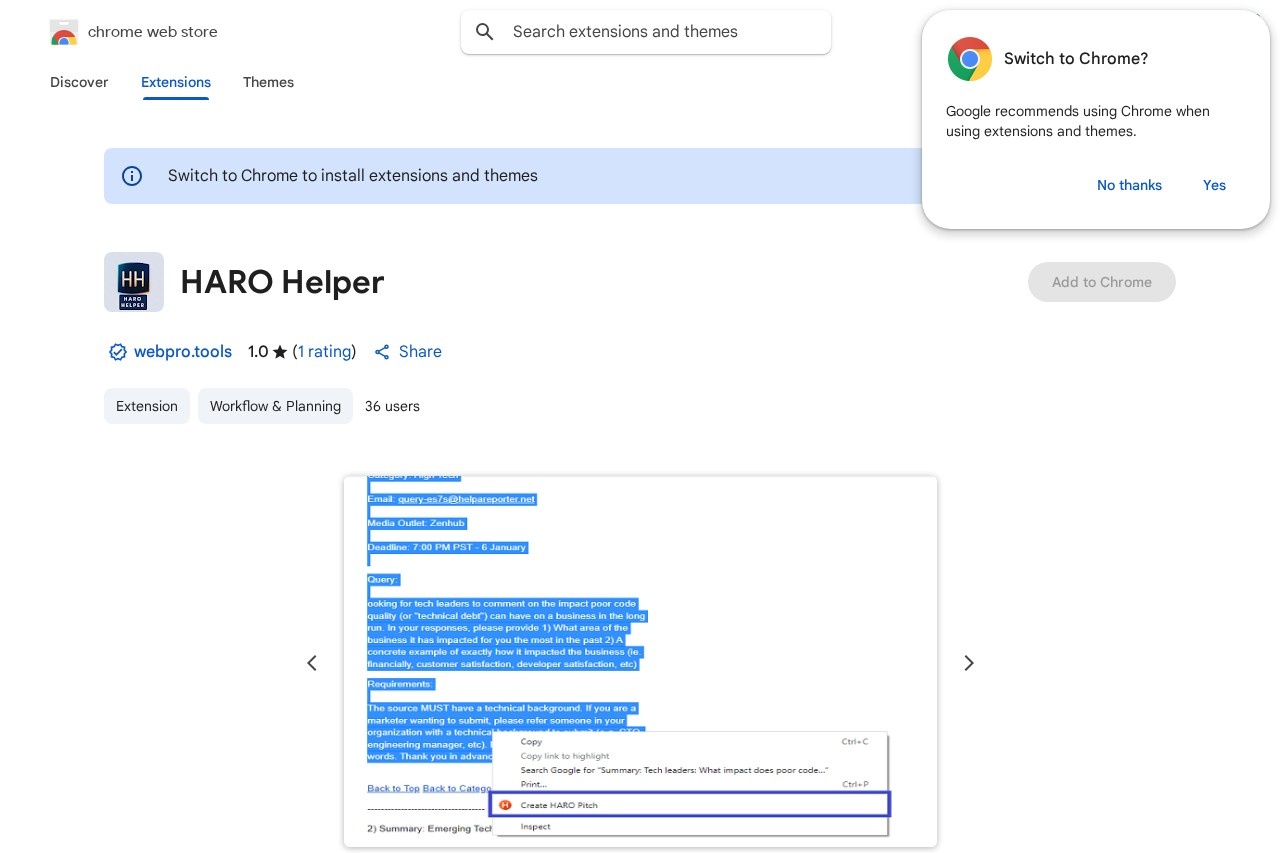Advance to next screenshot with right chevron
The height and width of the screenshot is (853, 1280).
point(968,663)
